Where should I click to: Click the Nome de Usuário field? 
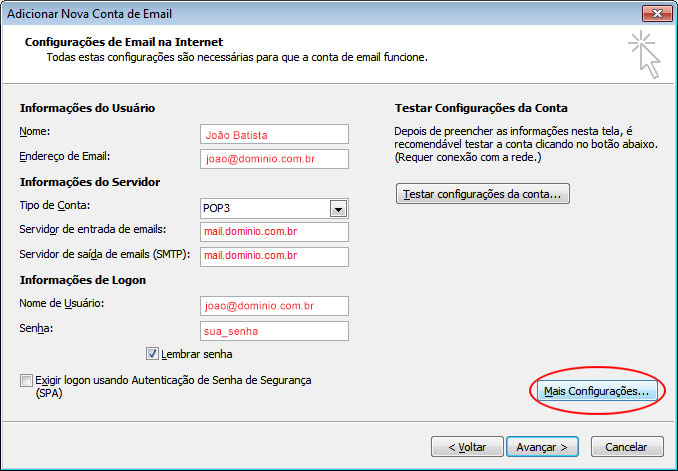tap(274, 306)
